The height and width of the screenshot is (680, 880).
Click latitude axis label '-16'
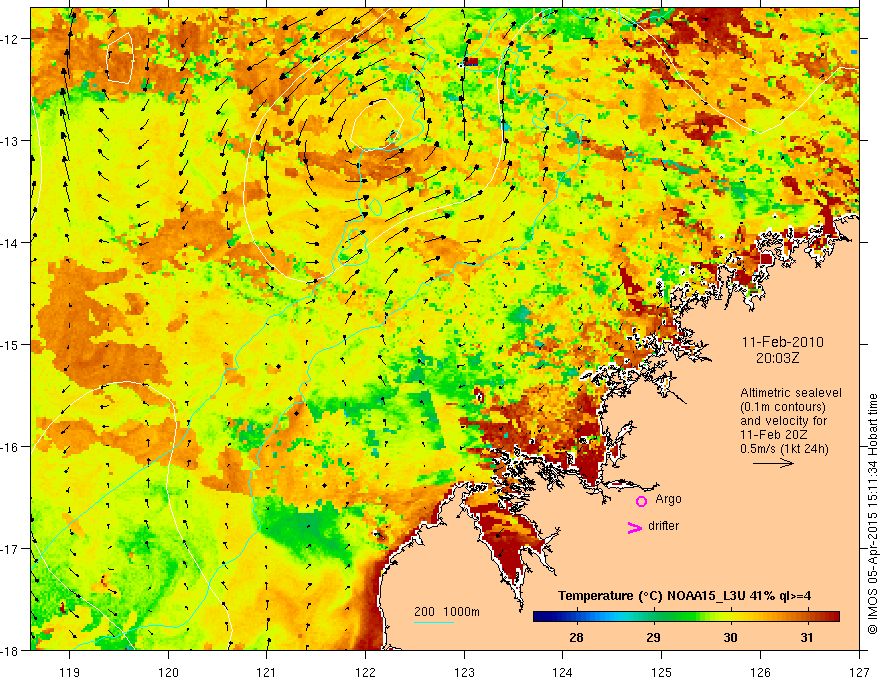[10, 447]
